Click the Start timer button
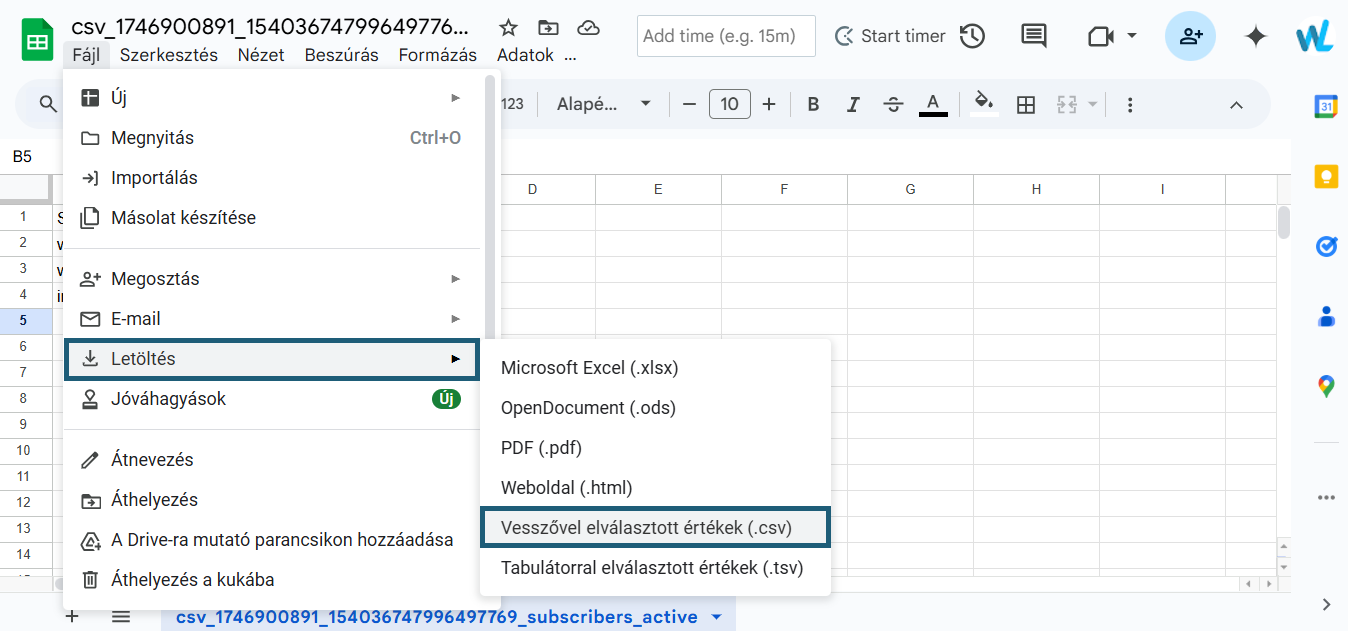Image resolution: width=1348 pixels, height=631 pixels. [890, 36]
